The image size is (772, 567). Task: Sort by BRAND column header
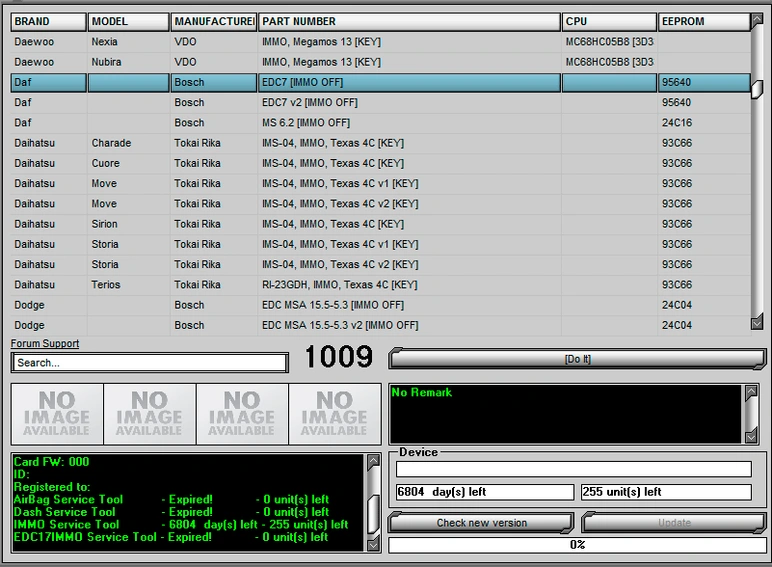coord(48,22)
